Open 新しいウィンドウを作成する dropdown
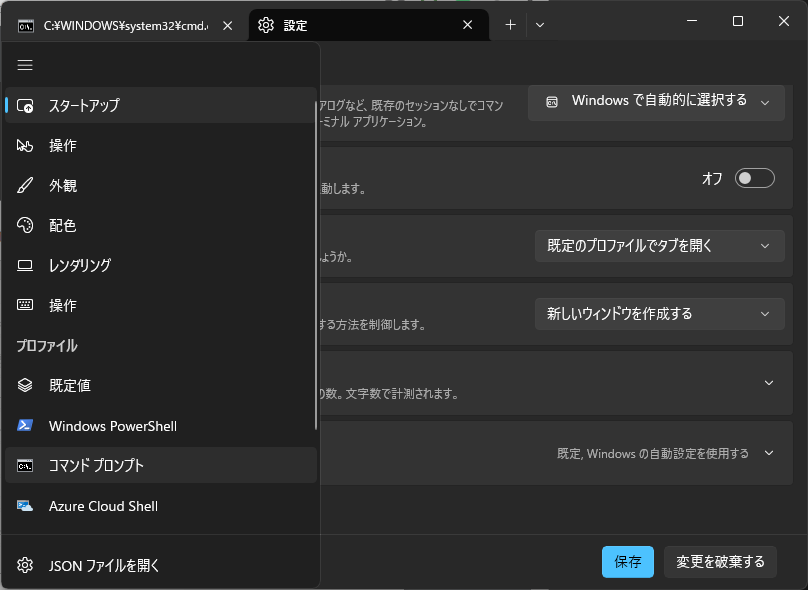Viewport: 808px width, 590px height. 660,314
